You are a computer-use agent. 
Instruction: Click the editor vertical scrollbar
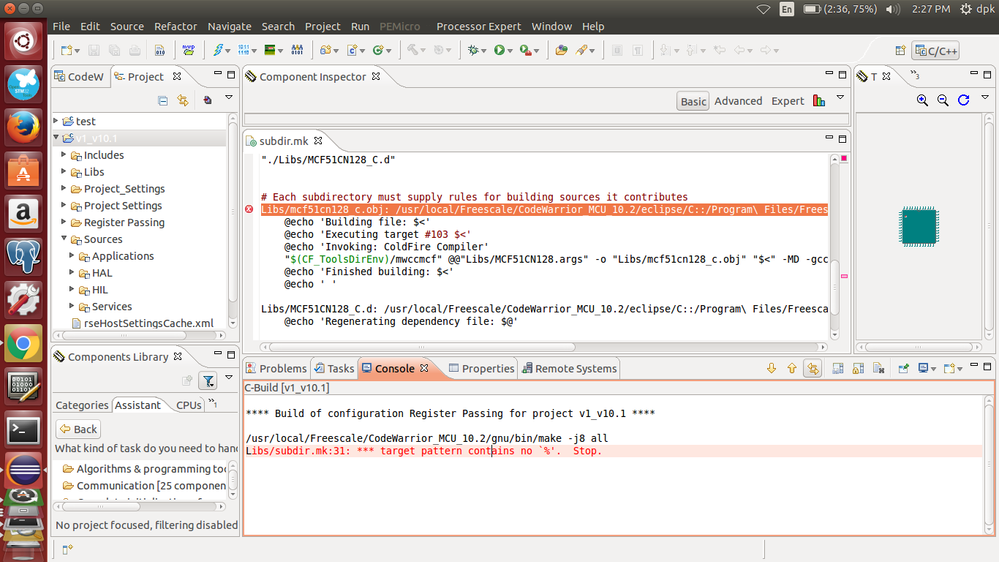[x=835, y=287]
